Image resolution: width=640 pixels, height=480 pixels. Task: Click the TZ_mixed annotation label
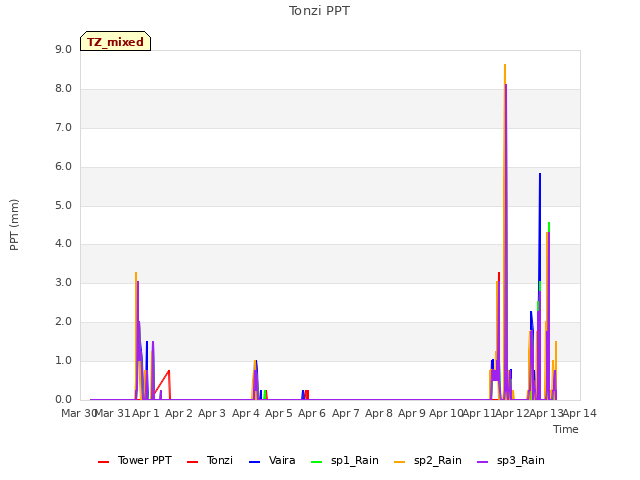116,41
